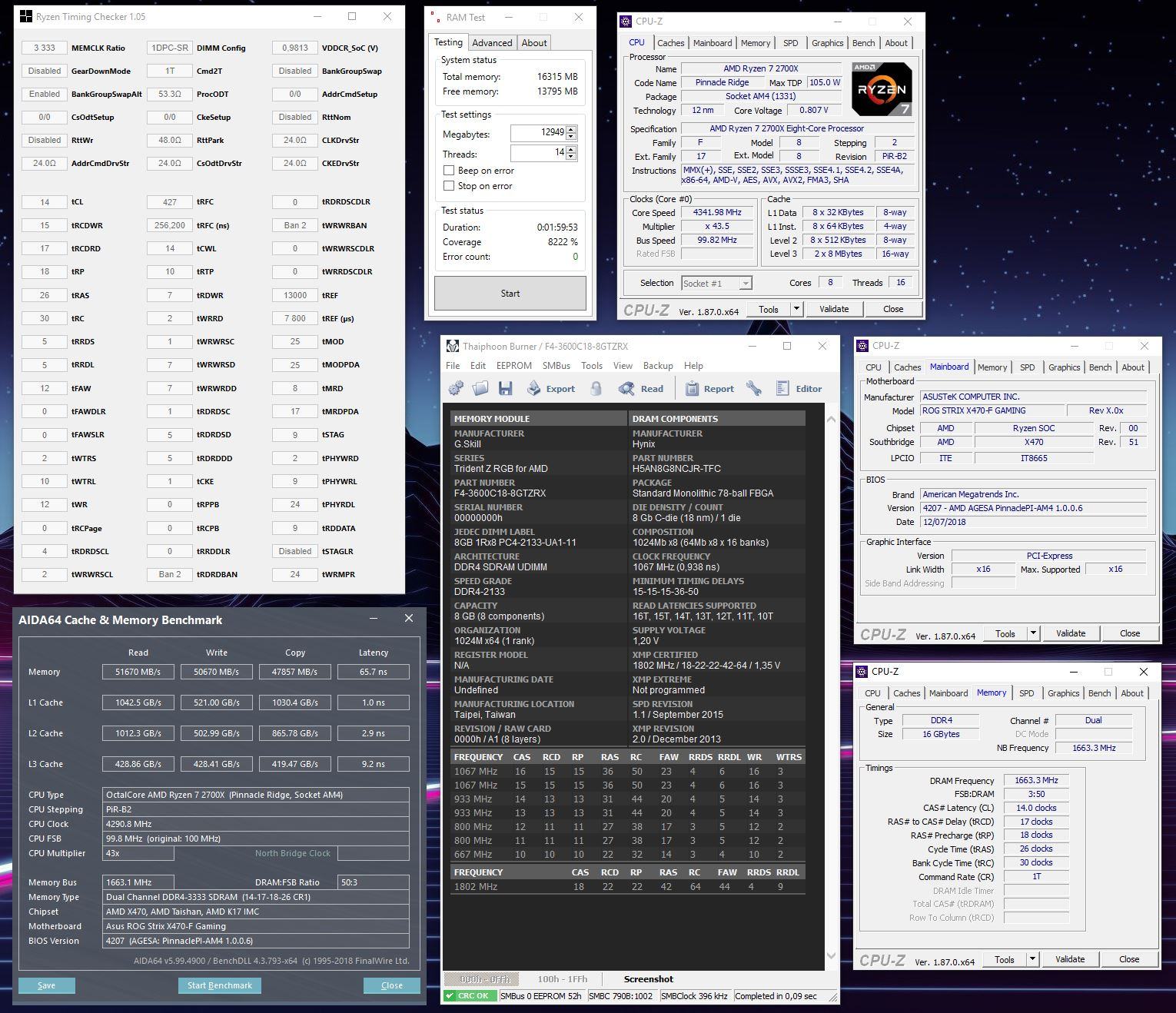Viewport: 1176px width, 1013px height.
Task: Open the Report toolbar button in Thaiphoon Burner
Action: (x=709, y=388)
